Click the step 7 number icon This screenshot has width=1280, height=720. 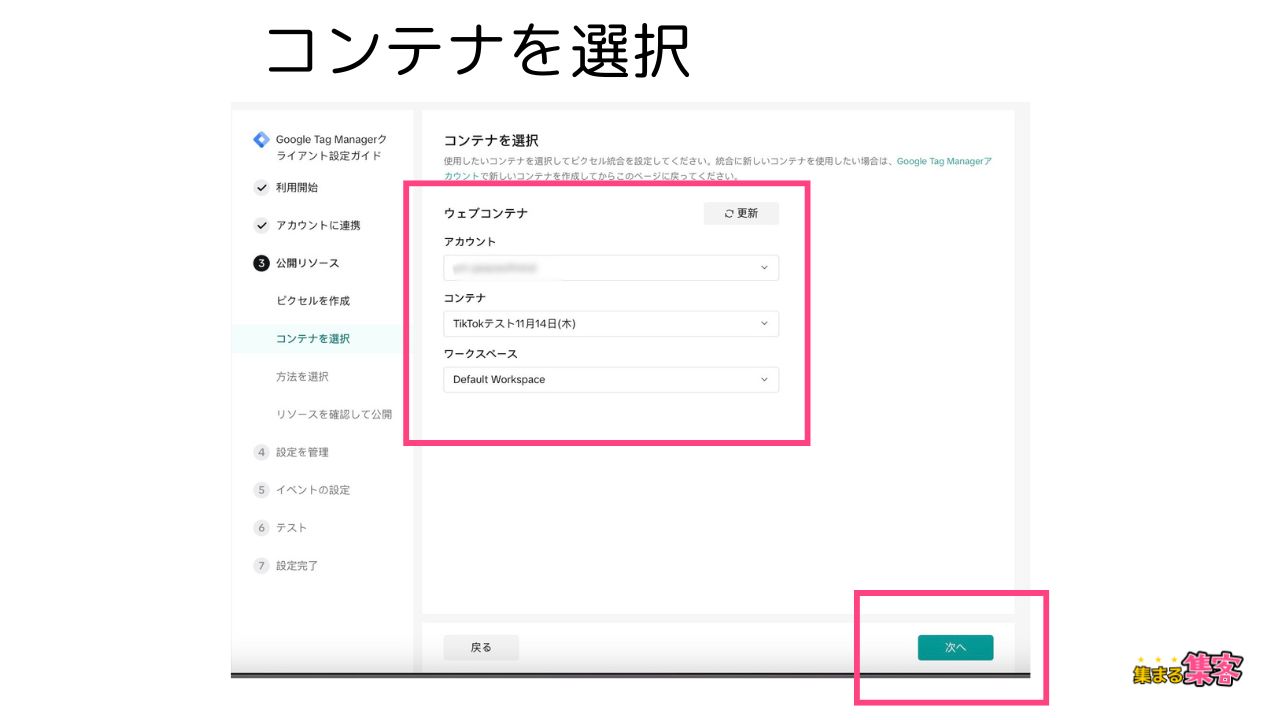(x=261, y=565)
